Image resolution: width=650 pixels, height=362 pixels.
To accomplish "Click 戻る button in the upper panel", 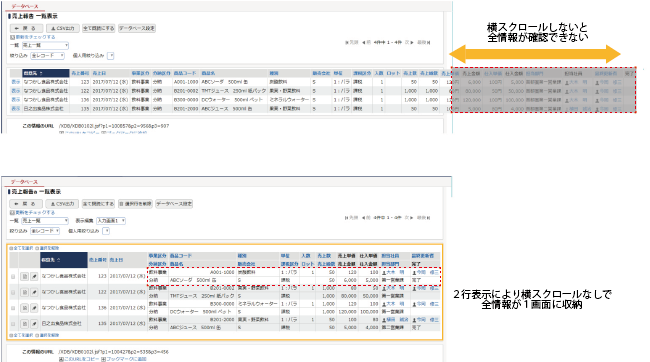I will (x=26, y=28).
